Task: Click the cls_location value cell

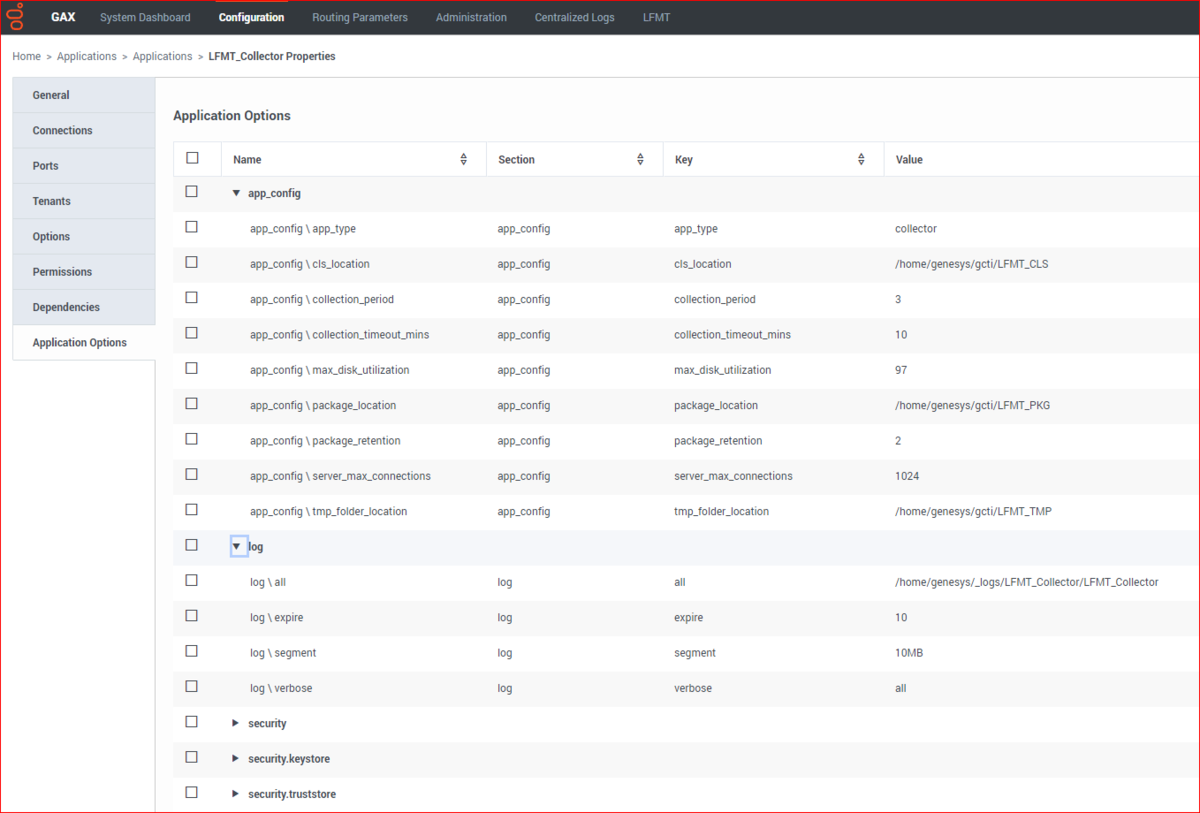Action: 971,264
